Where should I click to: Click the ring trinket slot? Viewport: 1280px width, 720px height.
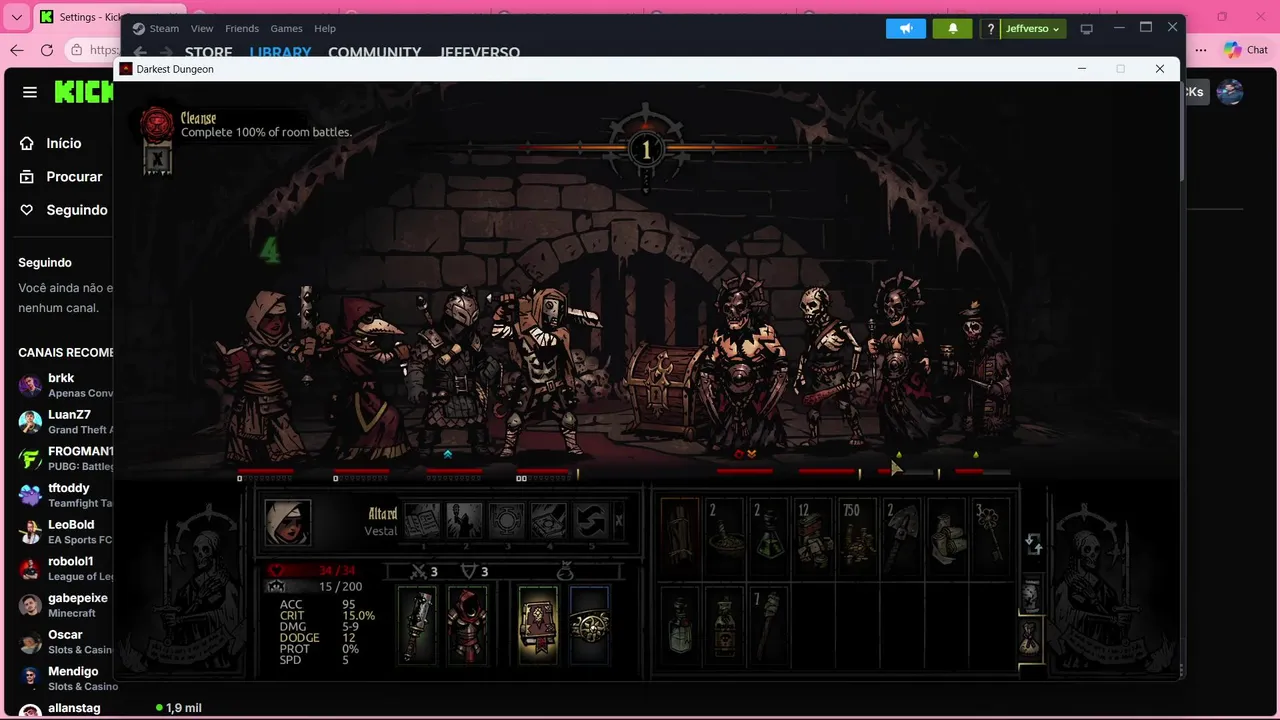590,625
